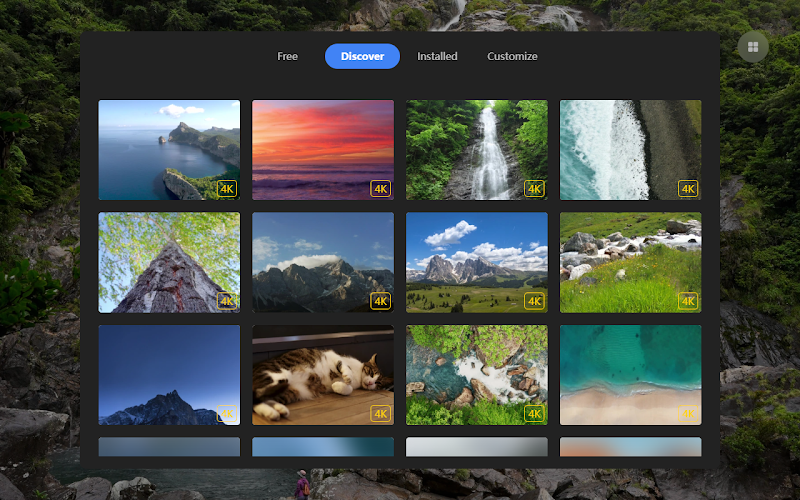Select the coastal cliffs and sea wallpaper

click(169, 150)
